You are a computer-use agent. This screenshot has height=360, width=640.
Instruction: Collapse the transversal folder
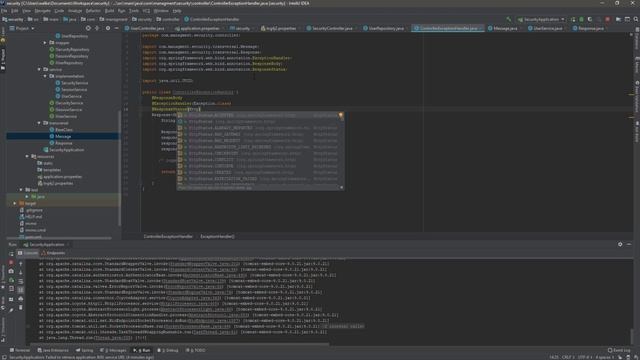pos(39,123)
